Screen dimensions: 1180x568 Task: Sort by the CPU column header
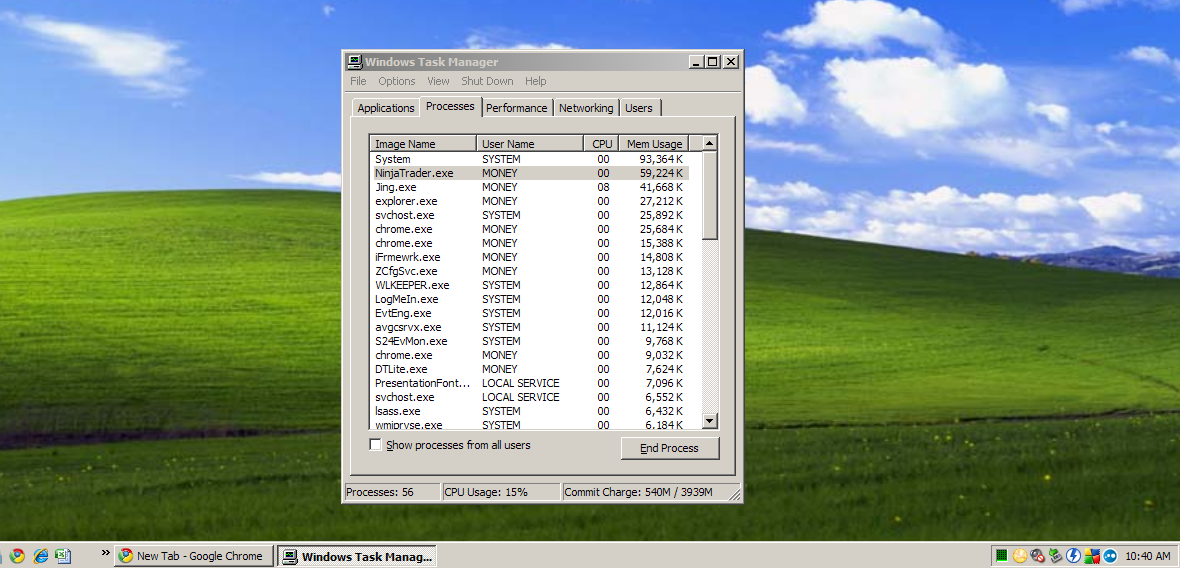click(601, 144)
